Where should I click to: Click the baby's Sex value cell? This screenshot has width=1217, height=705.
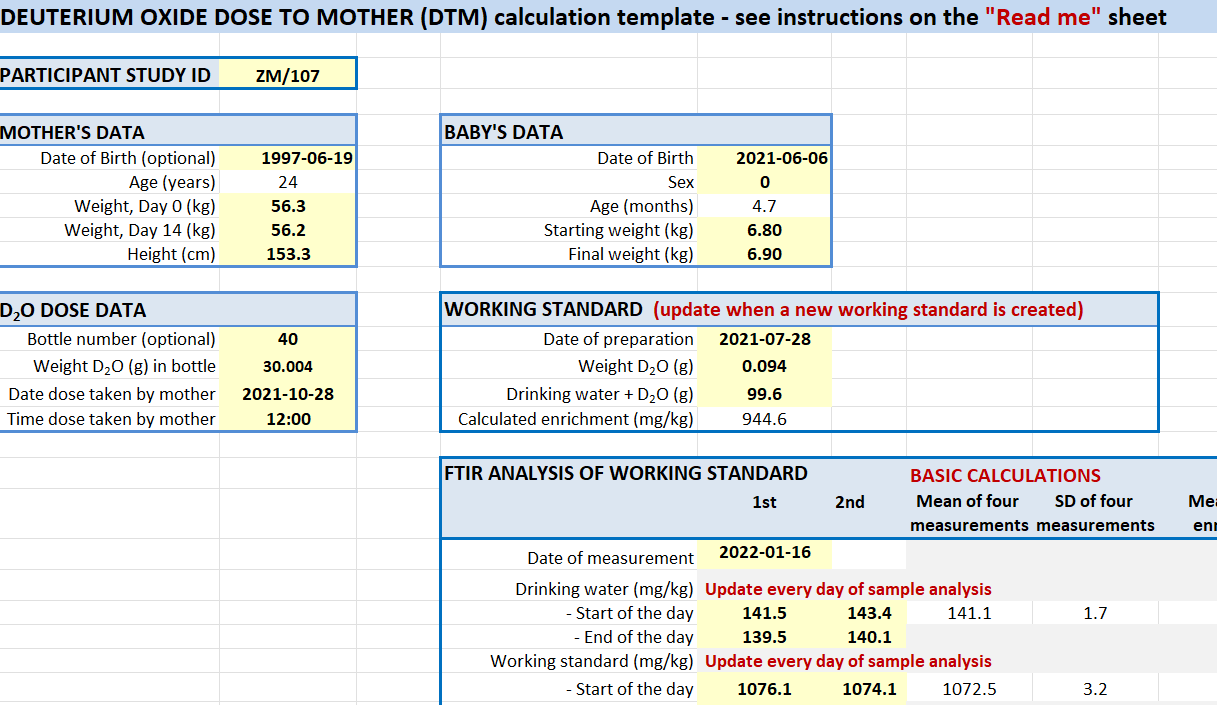[764, 182]
